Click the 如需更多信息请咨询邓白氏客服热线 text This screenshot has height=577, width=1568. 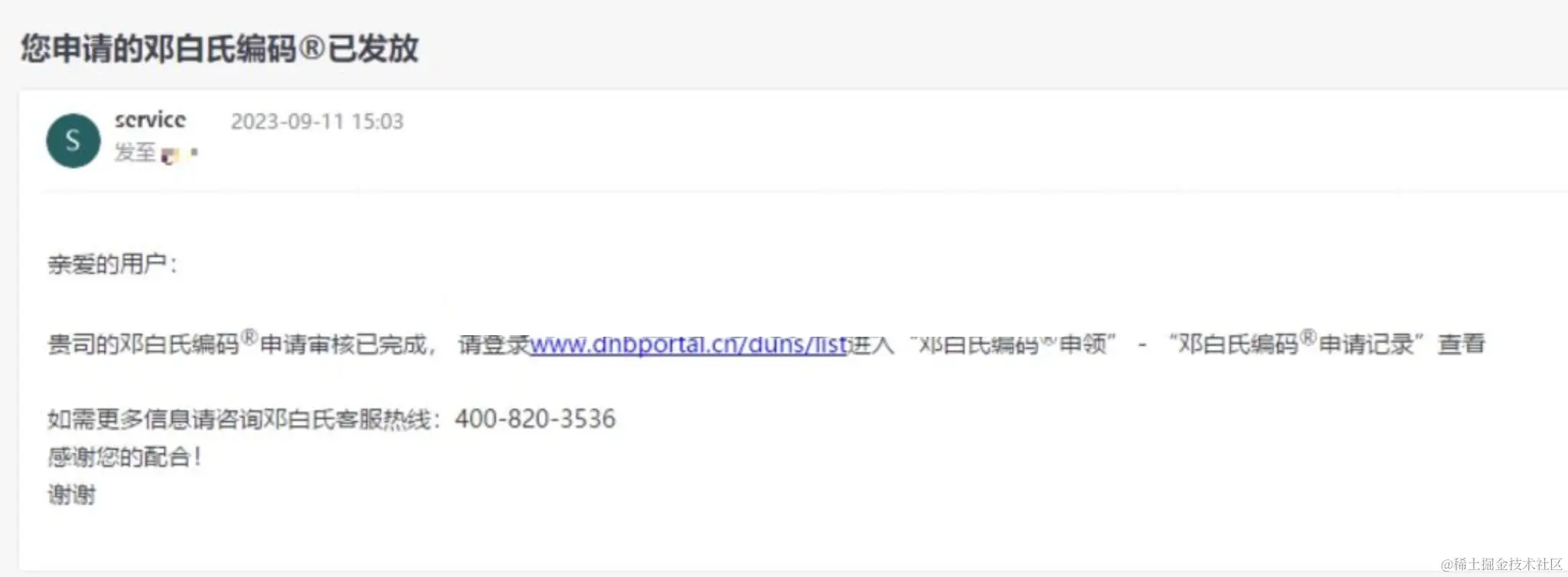[239, 419]
